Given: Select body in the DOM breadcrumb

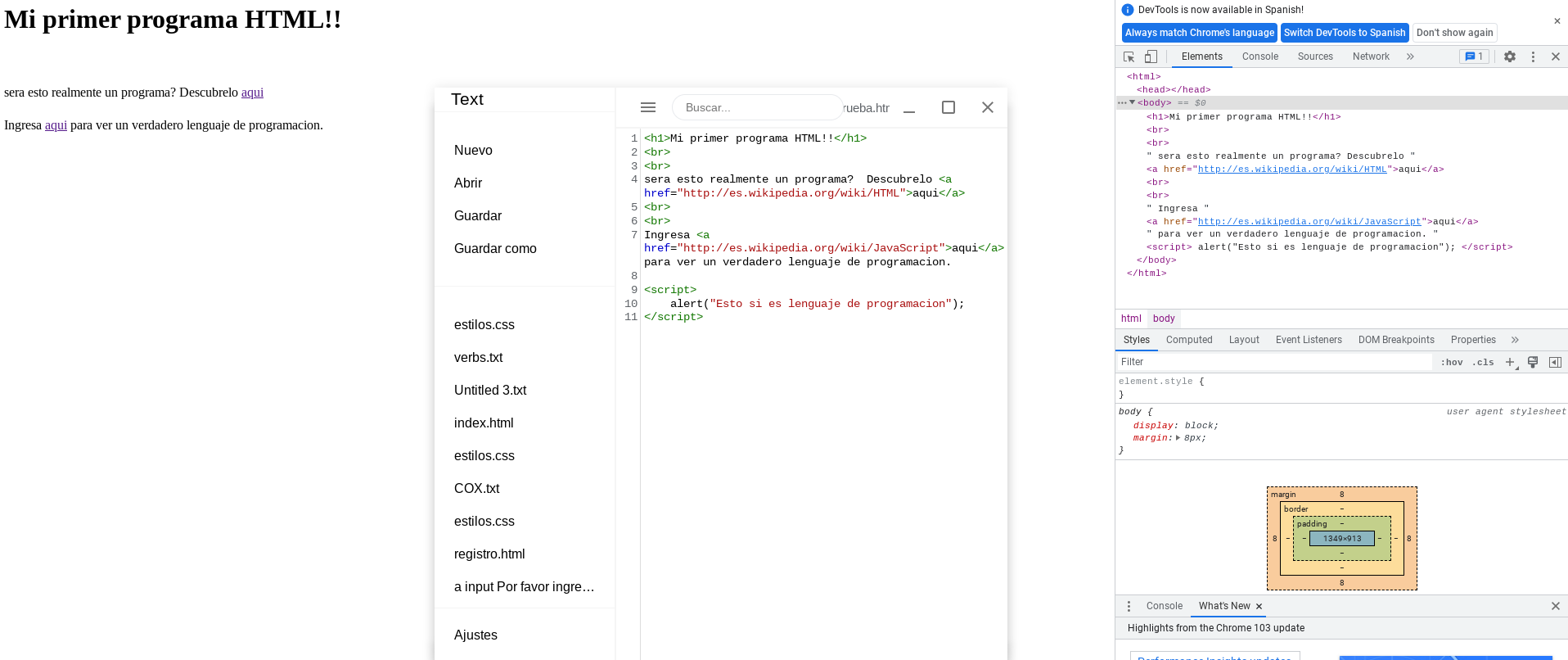Looking at the screenshot, I should coord(1164,319).
